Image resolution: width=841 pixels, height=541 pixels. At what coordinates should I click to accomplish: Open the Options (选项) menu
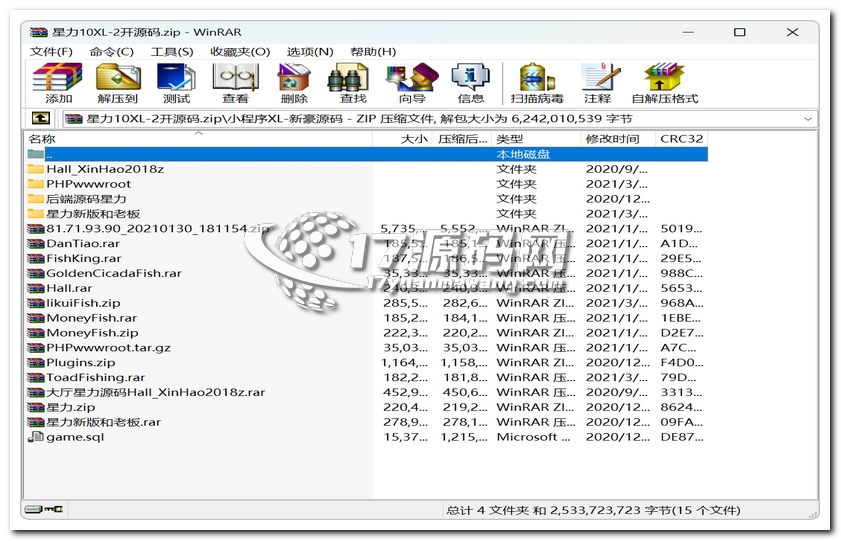(x=310, y=52)
